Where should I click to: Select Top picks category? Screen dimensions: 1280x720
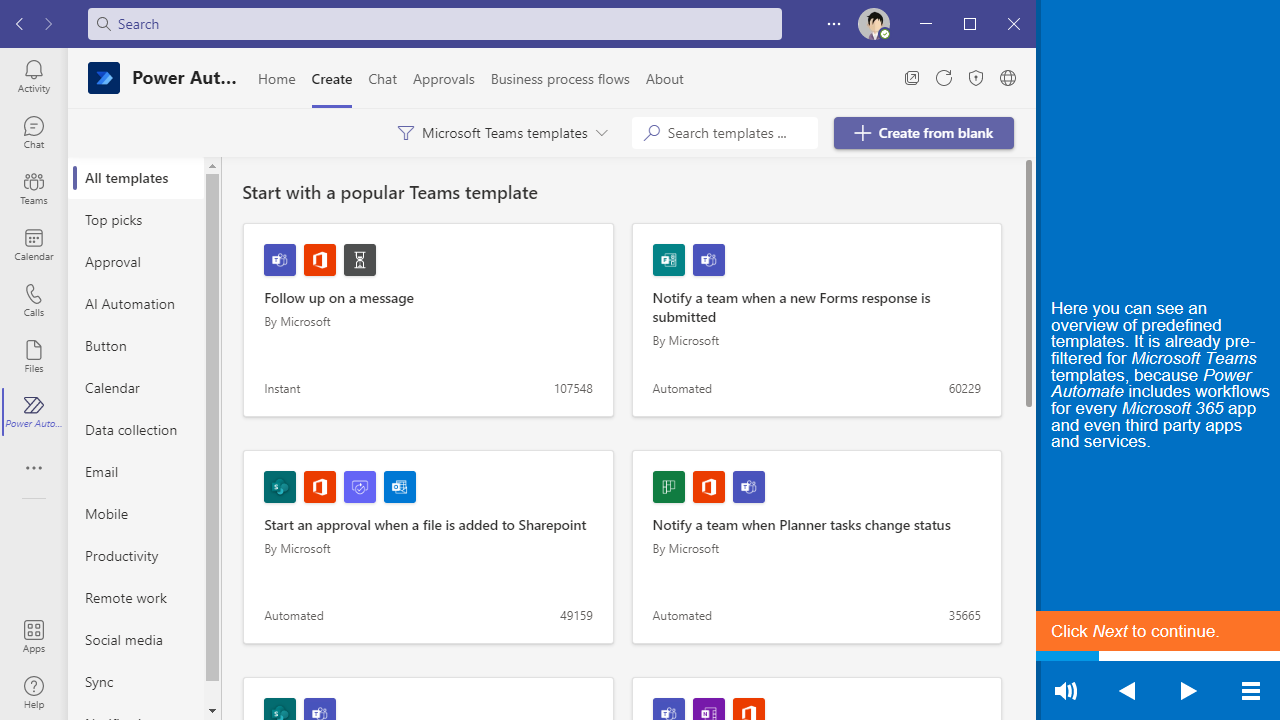click(x=138, y=220)
